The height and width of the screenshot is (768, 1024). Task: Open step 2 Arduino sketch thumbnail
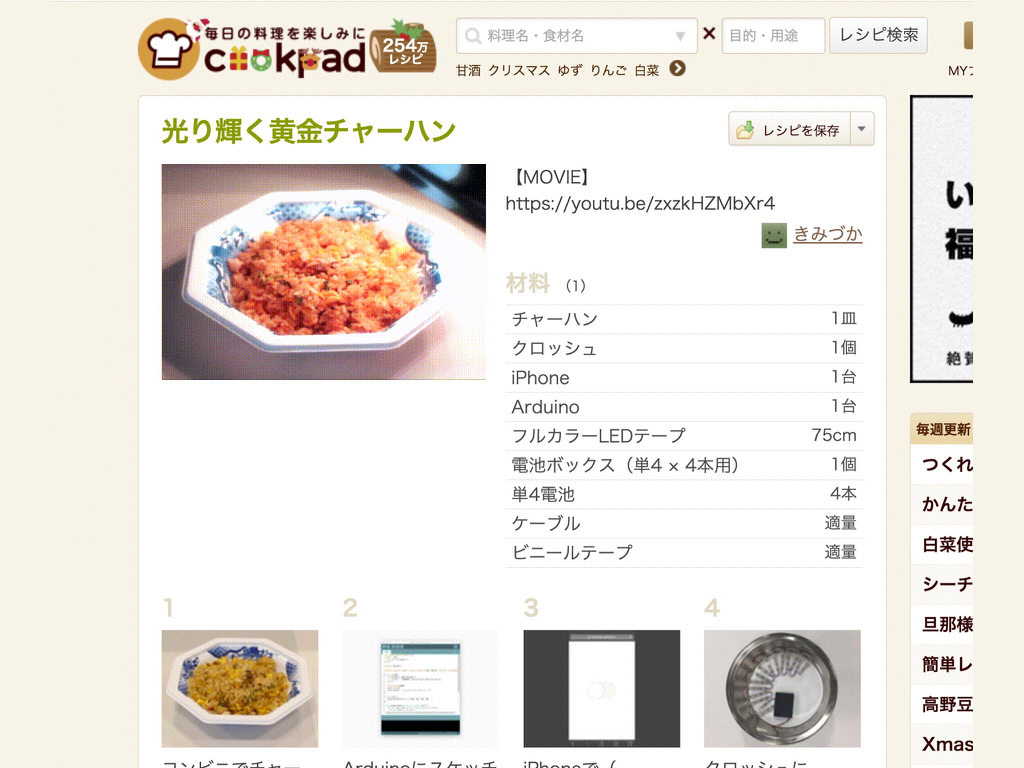click(x=421, y=688)
